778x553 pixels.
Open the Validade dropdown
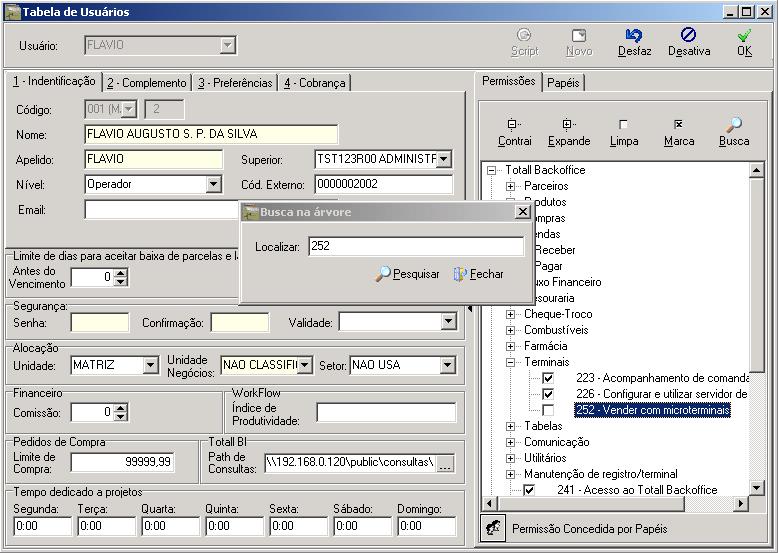448,321
